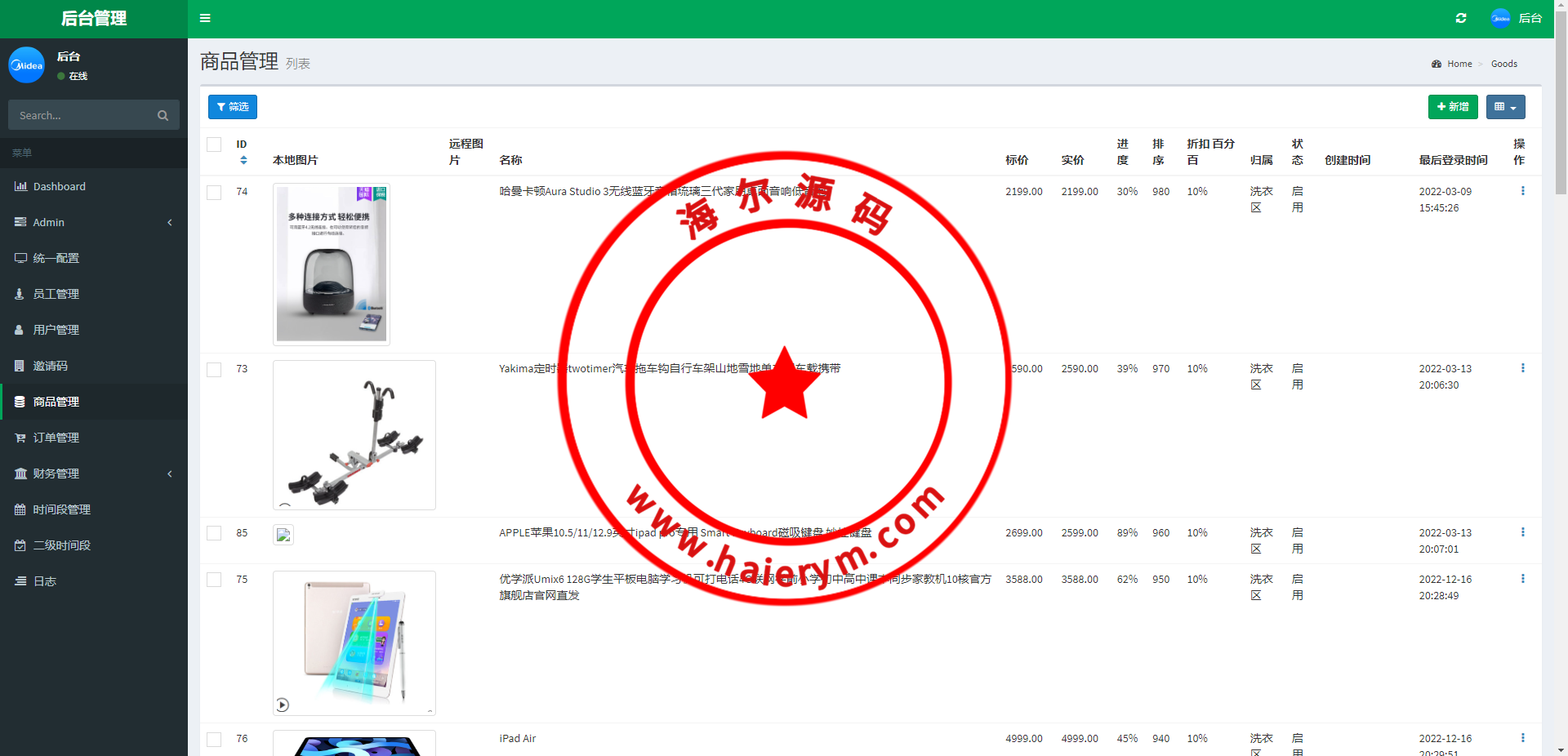Open 时间段管理 menu item
Screen dimensions: 1568x756
pyautogui.click(x=94, y=509)
